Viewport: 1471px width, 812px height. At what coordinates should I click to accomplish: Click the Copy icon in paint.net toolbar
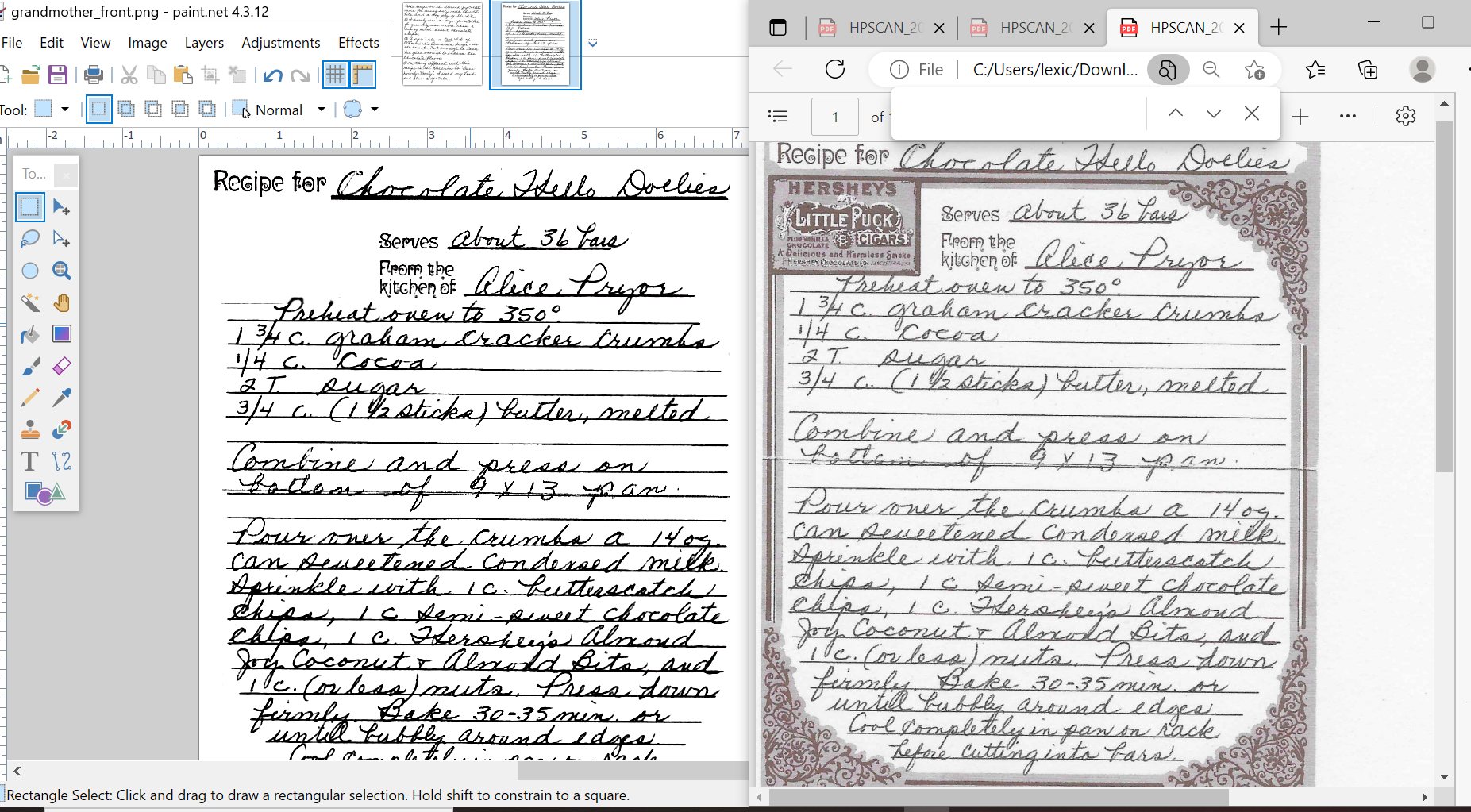(156, 75)
